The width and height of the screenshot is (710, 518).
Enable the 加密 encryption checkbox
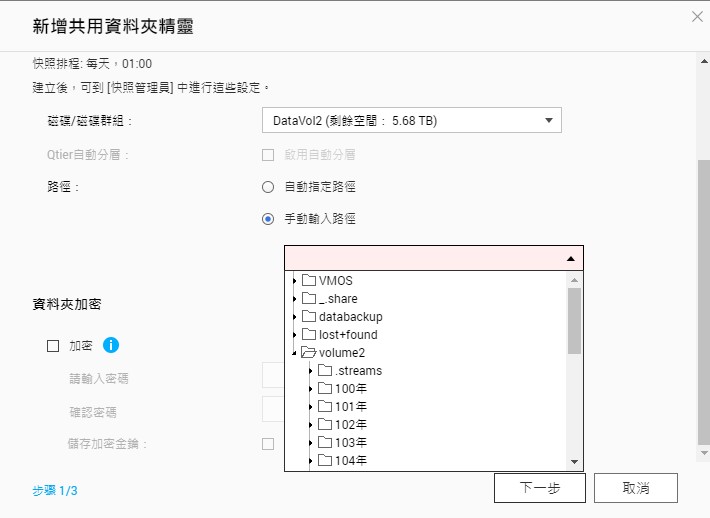pos(54,346)
